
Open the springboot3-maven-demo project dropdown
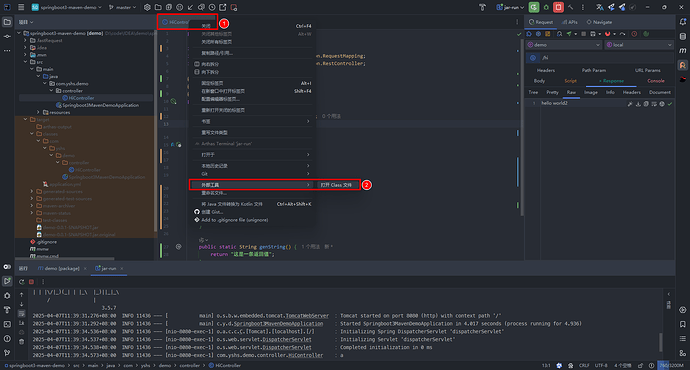click(x=66, y=7)
